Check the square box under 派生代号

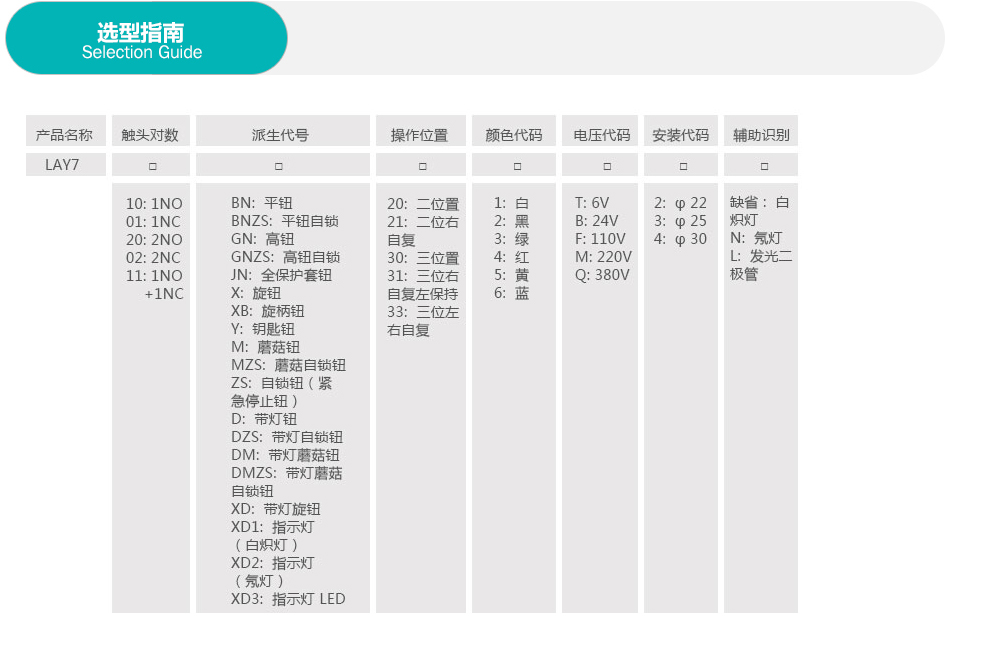click(x=279, y=166)
